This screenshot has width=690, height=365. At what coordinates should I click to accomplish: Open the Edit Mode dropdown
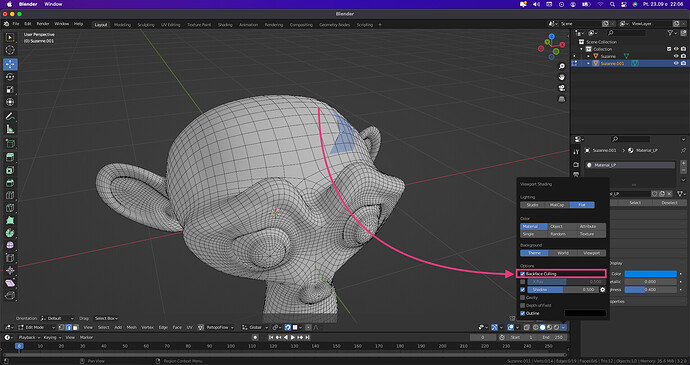point(37,328)
